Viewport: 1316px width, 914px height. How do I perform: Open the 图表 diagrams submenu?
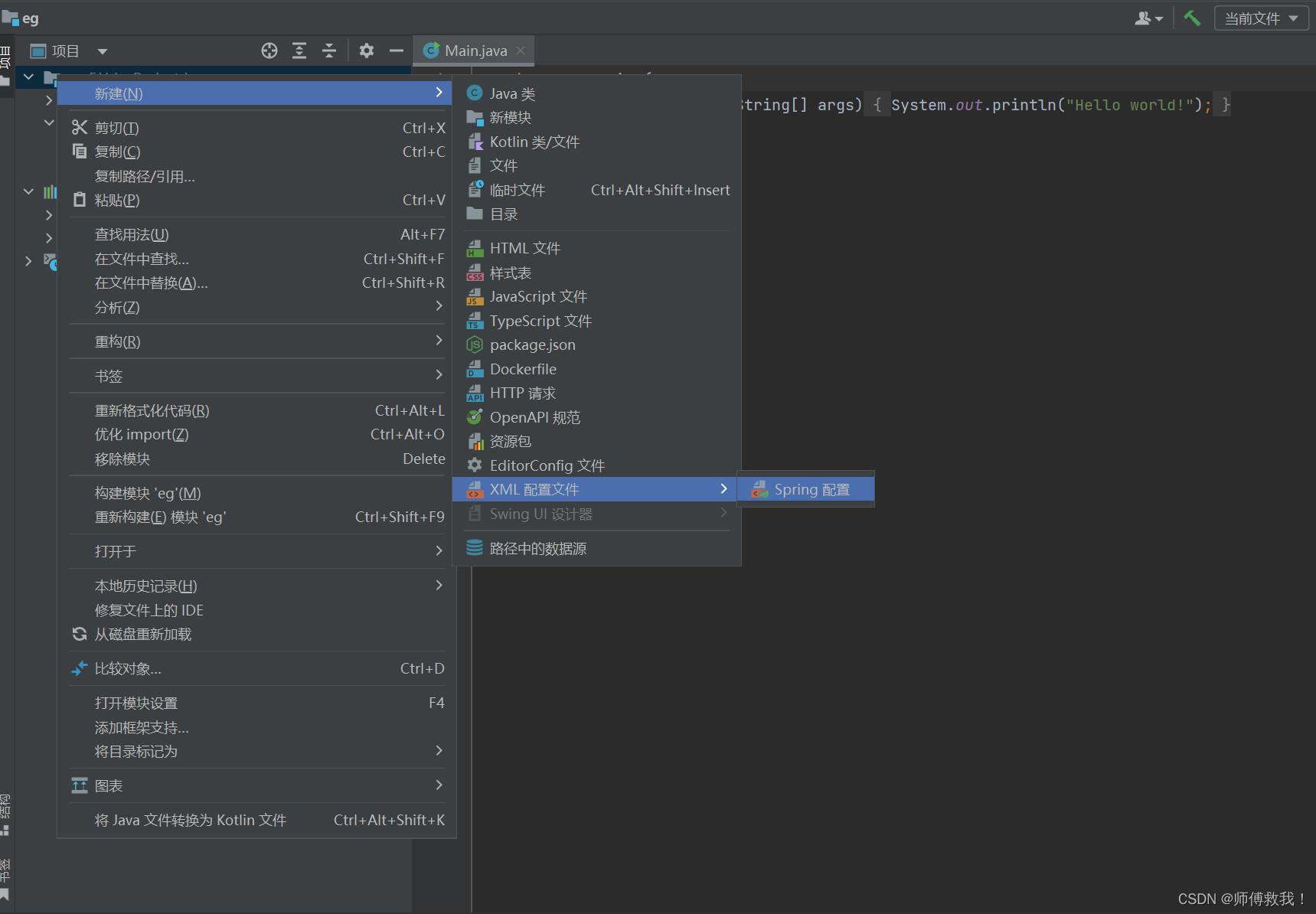(256, 785)
